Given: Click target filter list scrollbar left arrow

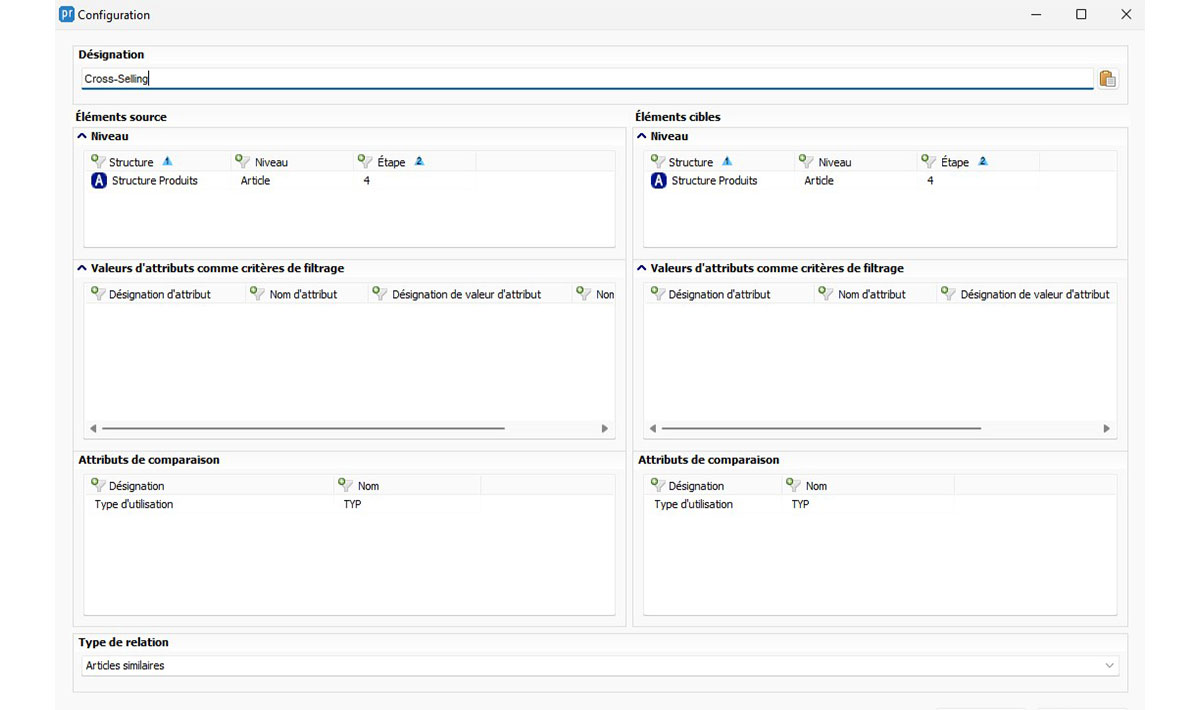Looking at the screenshot, I should (653, 428).
